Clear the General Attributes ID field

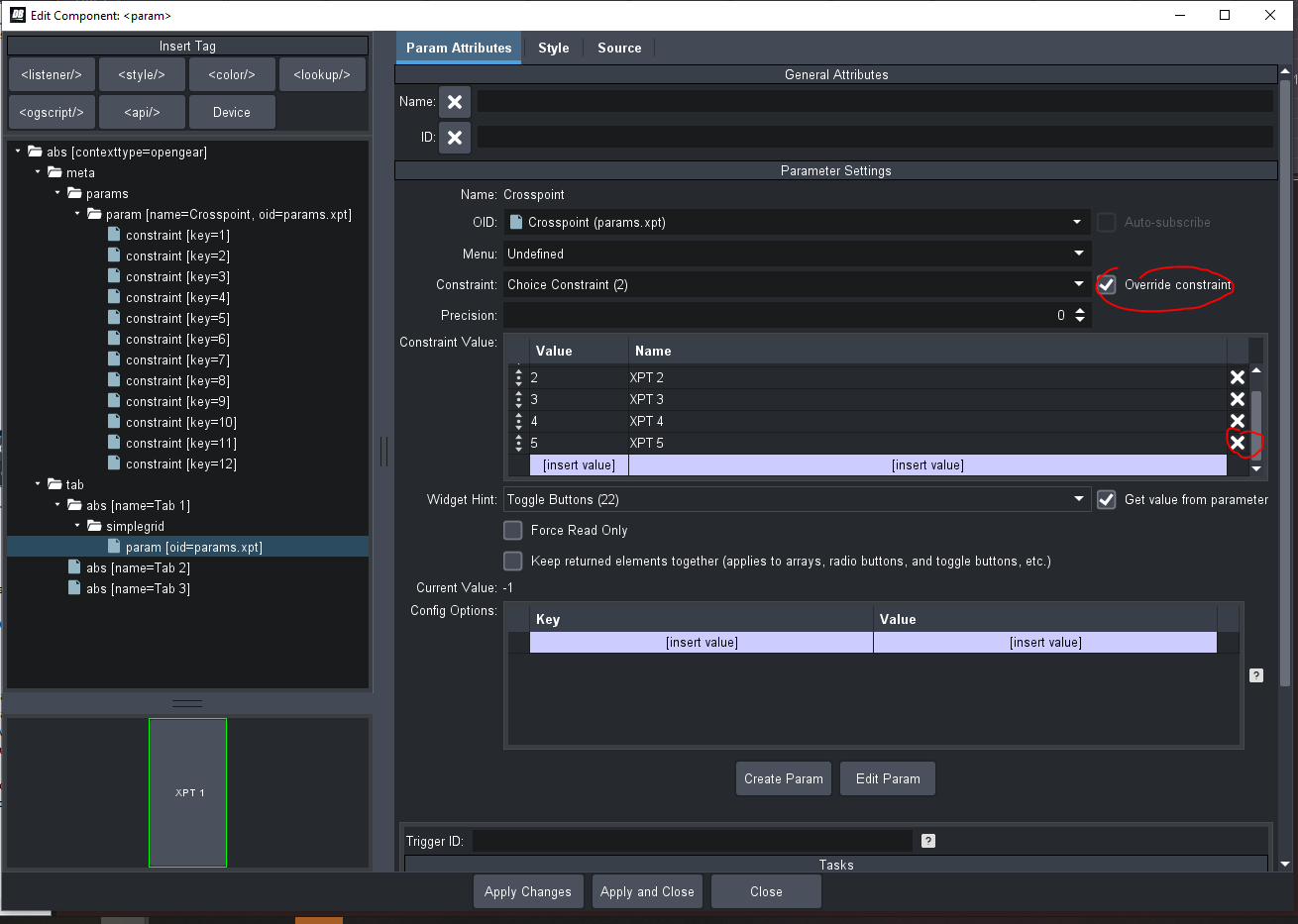pos(455,138)
